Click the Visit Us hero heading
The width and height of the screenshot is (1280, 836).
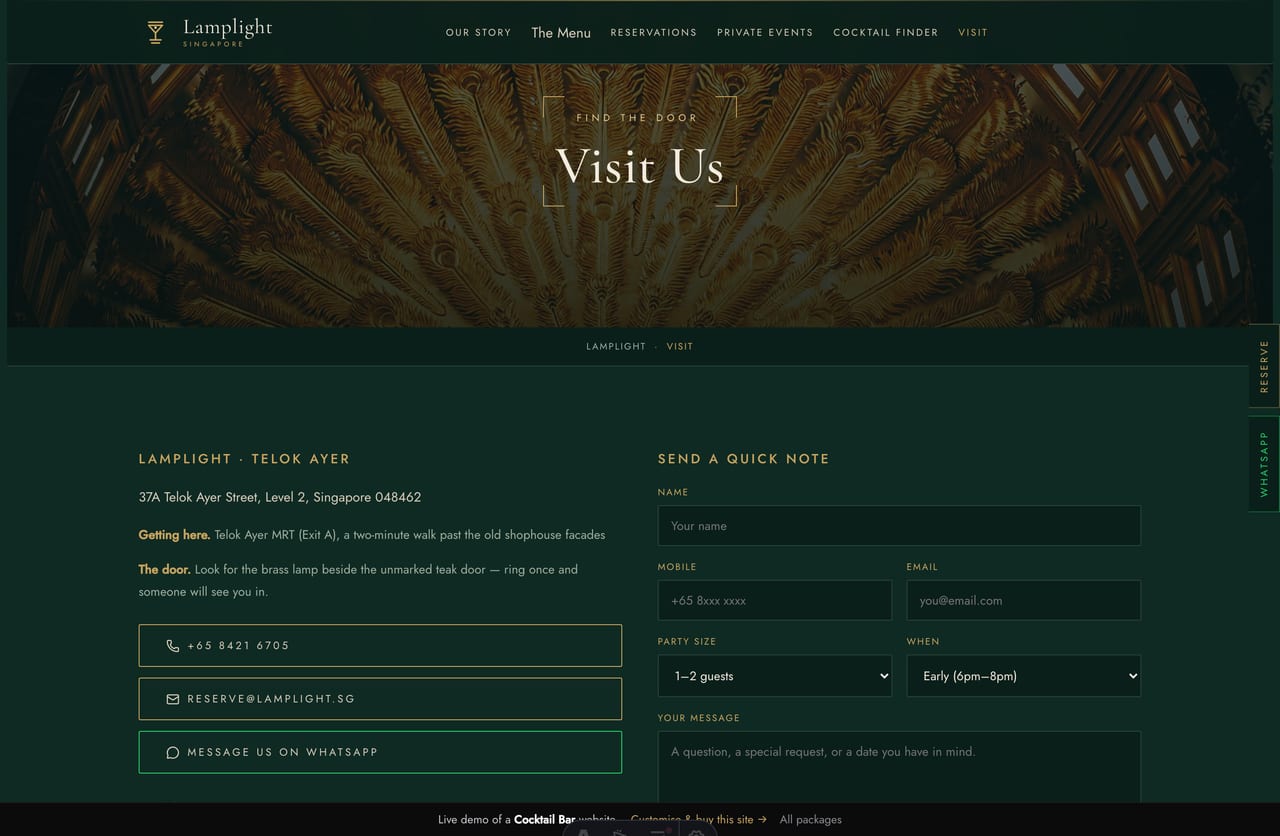[640, 166]
